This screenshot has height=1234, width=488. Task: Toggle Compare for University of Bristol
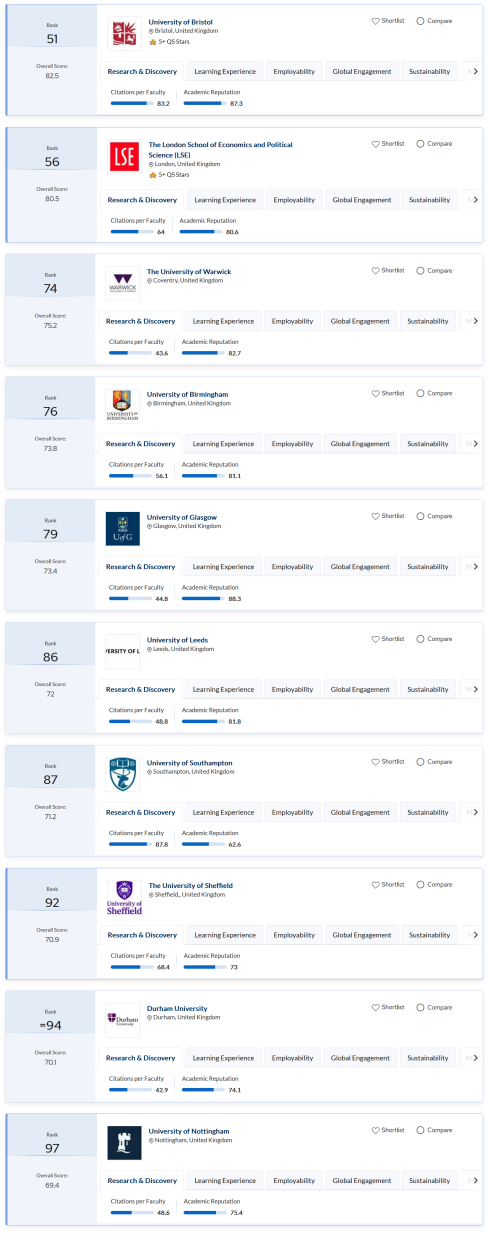[x=420, y=21]
